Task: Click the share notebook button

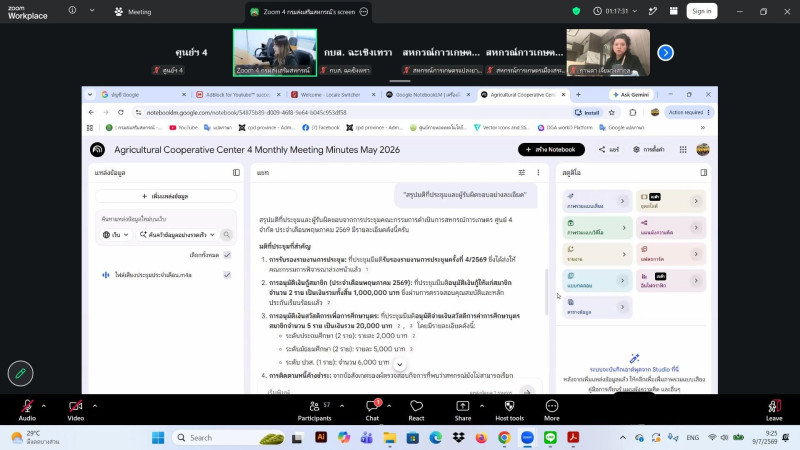Action: [609, 149]
